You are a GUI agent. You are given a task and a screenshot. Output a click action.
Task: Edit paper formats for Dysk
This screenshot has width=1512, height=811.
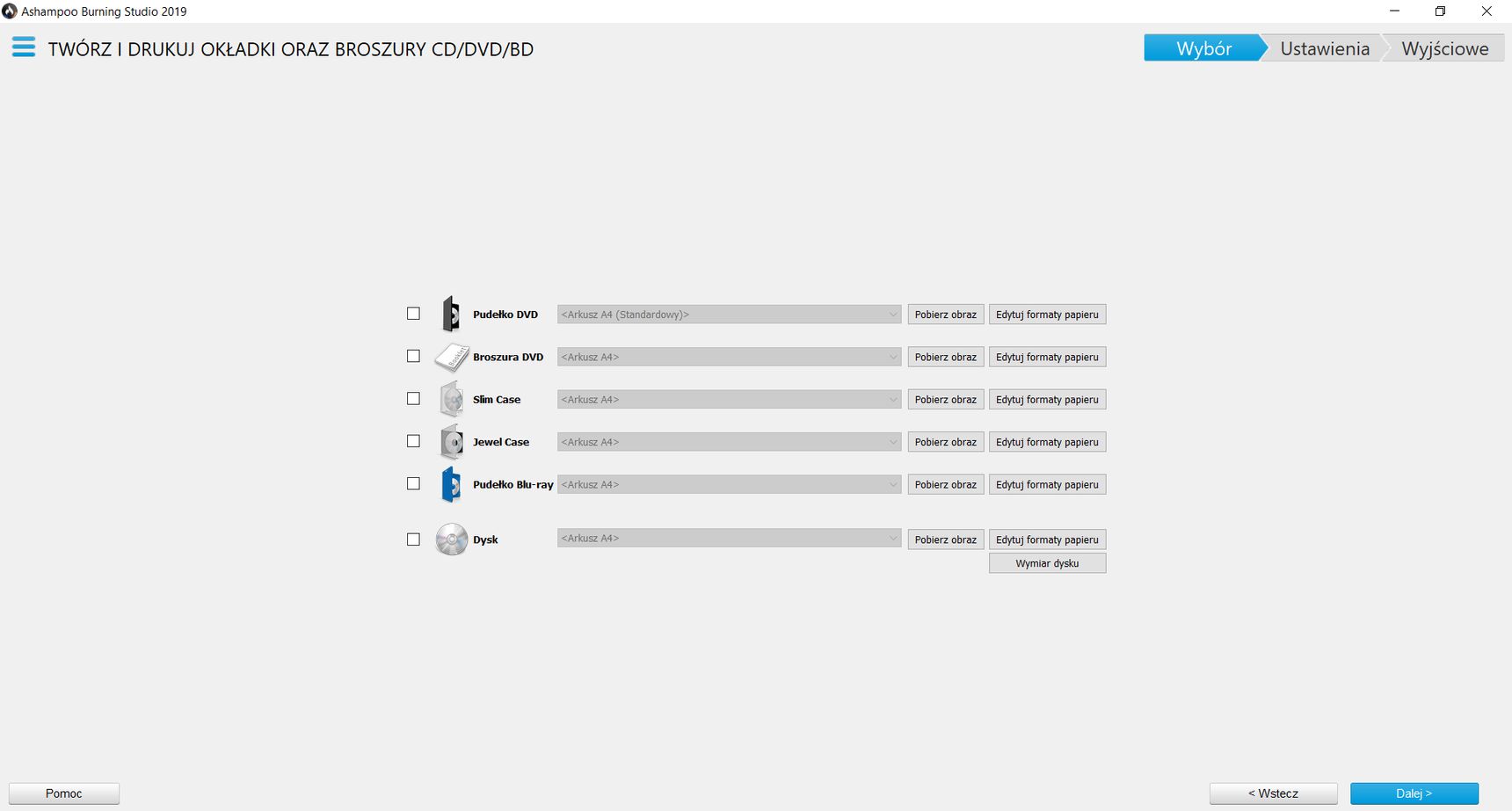pos(1048,539)
